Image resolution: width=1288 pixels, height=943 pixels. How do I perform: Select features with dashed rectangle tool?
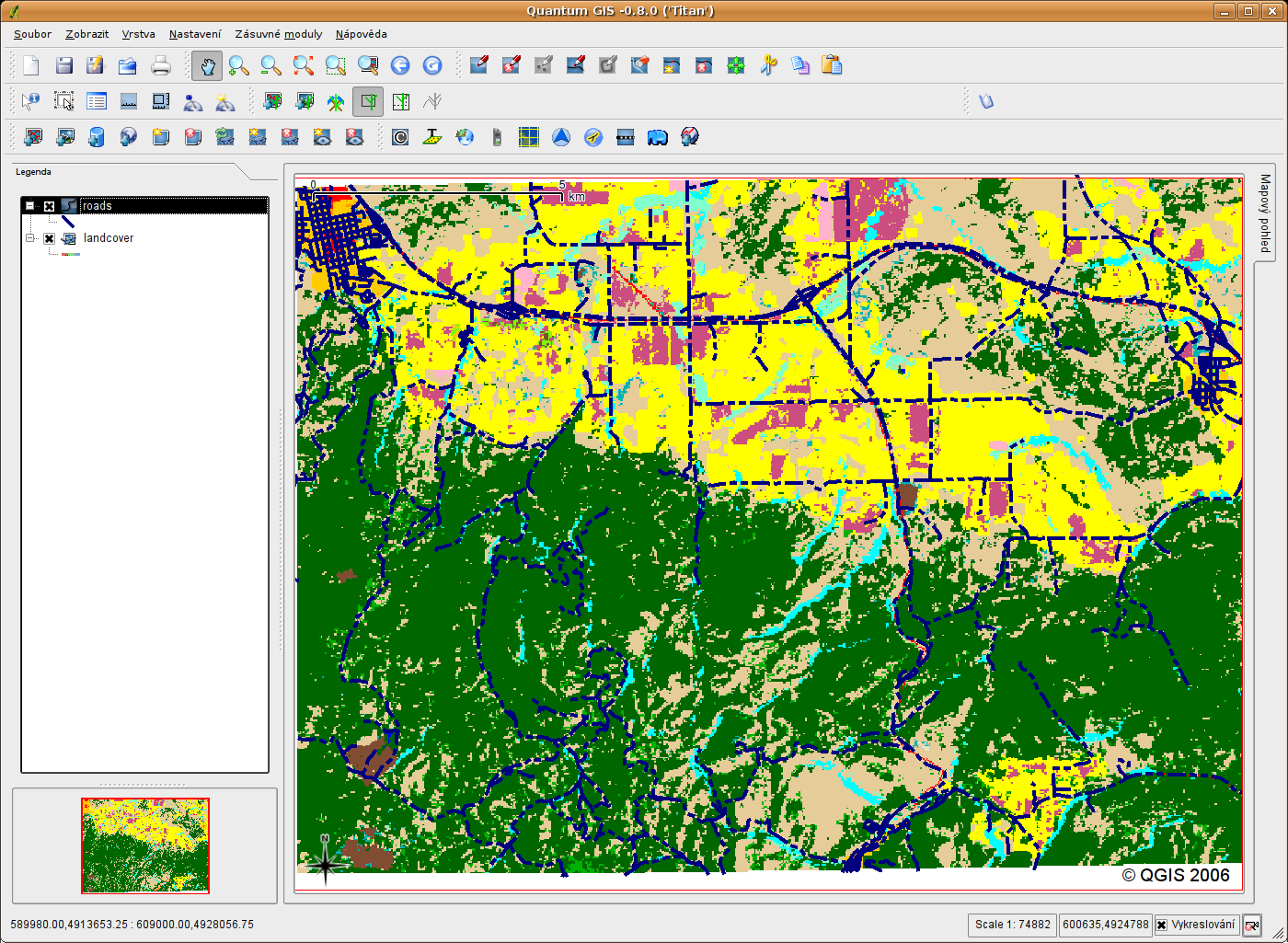pyautogui.click(x=63, y=101)
